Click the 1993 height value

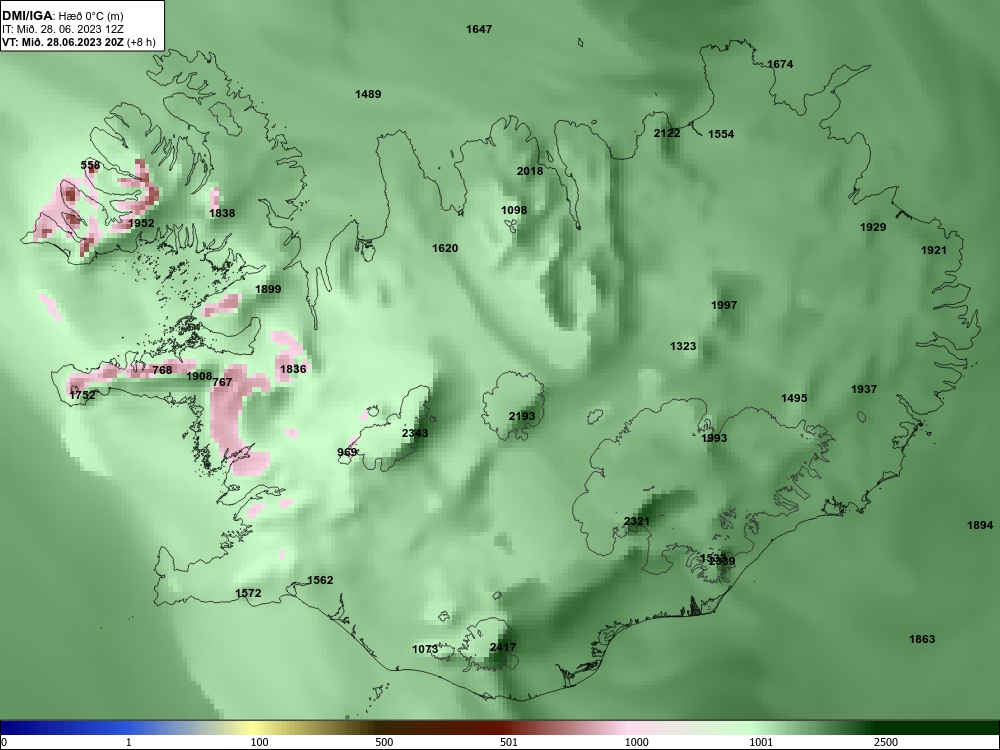coord(714,439)
